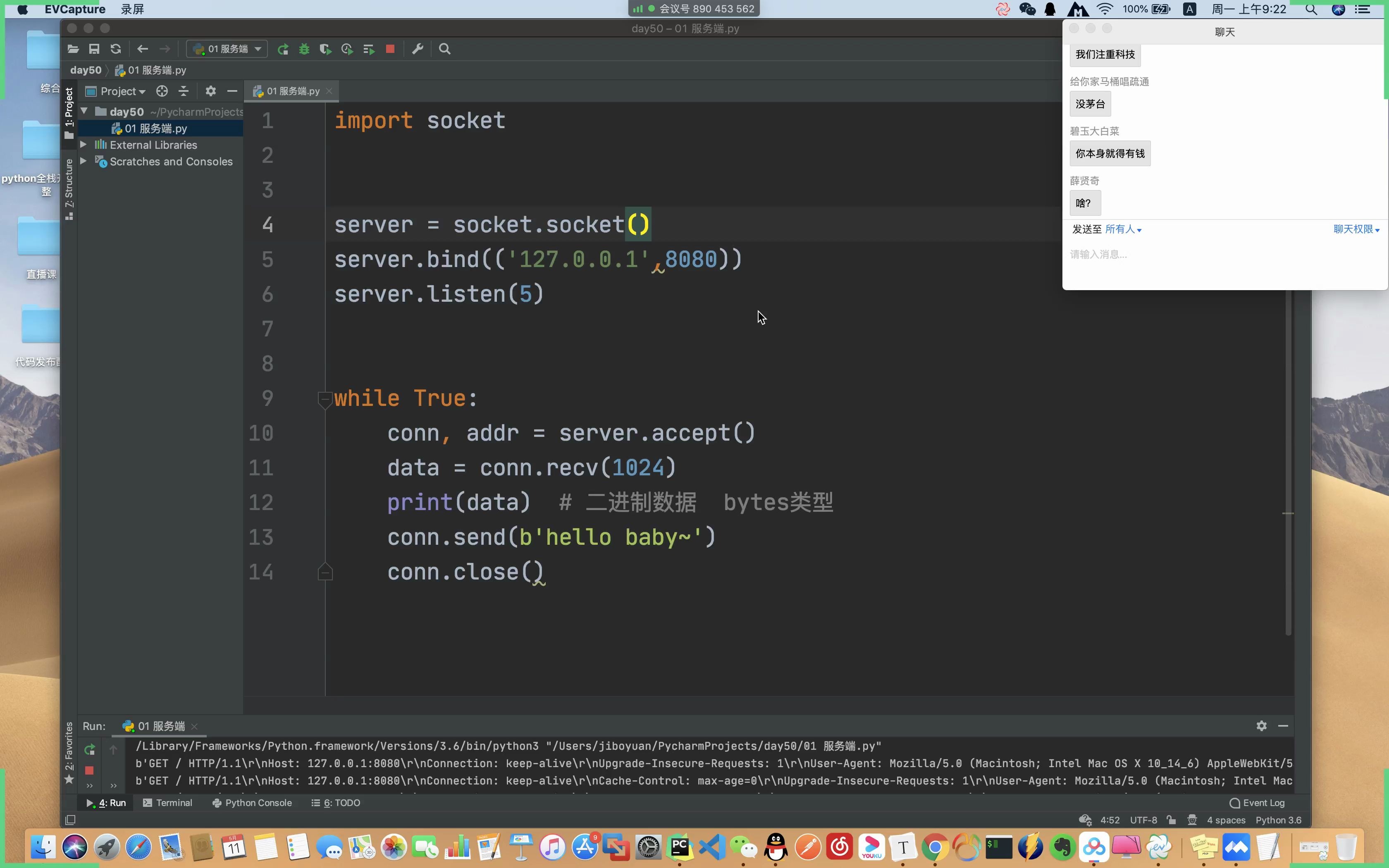Close the '01 服务端' Run panel tab
The width and height of the screenshot is (1389, 868).
click(x=195, y=727)
